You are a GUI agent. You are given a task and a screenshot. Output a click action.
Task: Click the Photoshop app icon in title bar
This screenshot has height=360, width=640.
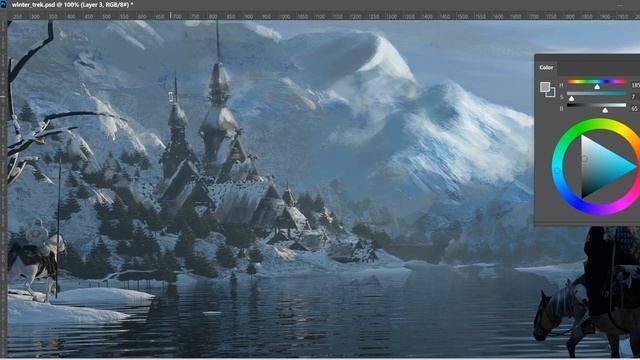4,4
